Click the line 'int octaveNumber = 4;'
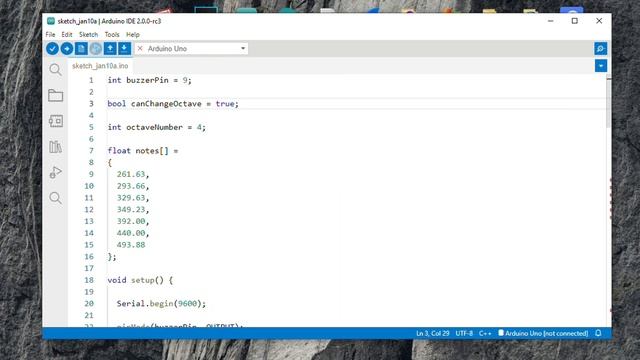The image size is (640, 360). coord(157,127)
